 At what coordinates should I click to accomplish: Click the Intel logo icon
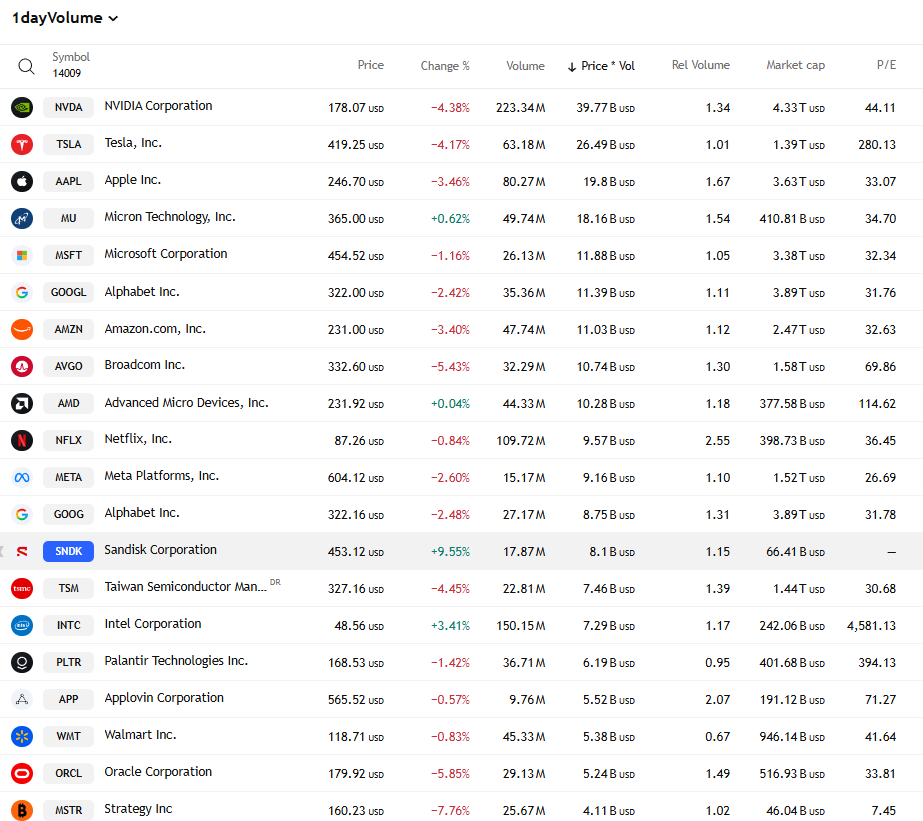click(x=22, y=625)
